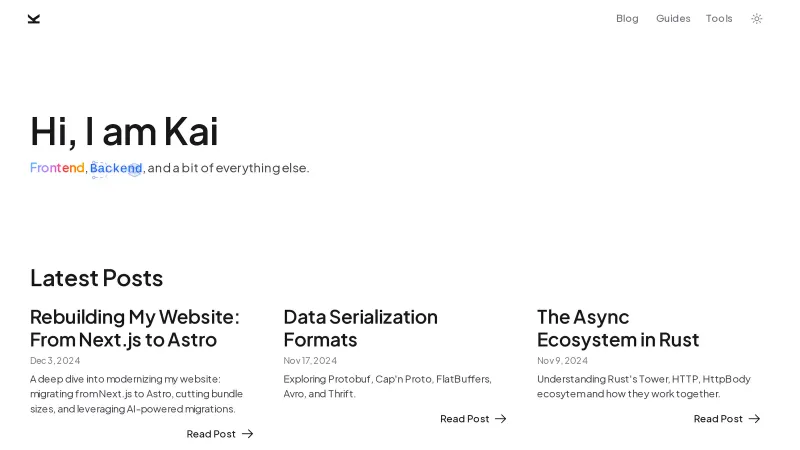Click the Hi, I am Kai heading
This screenshot has height=450, width=800.
pyautogui.click(x=124, y=132)
